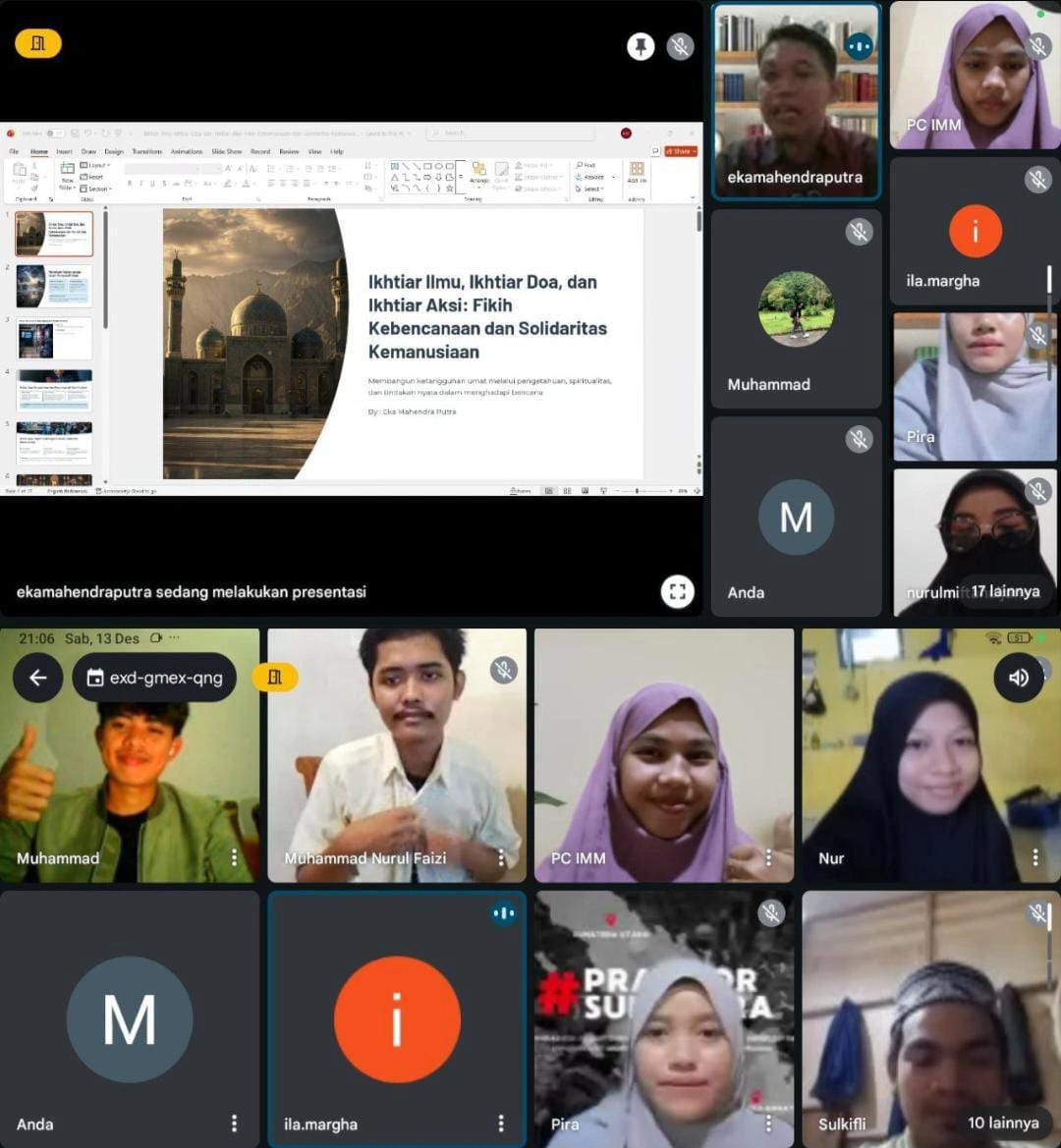Open the Layout dropdown in the Slides group
The width and height of the screenshot is (1061, 1148).
pyautogui.click(x=94, y=165)
